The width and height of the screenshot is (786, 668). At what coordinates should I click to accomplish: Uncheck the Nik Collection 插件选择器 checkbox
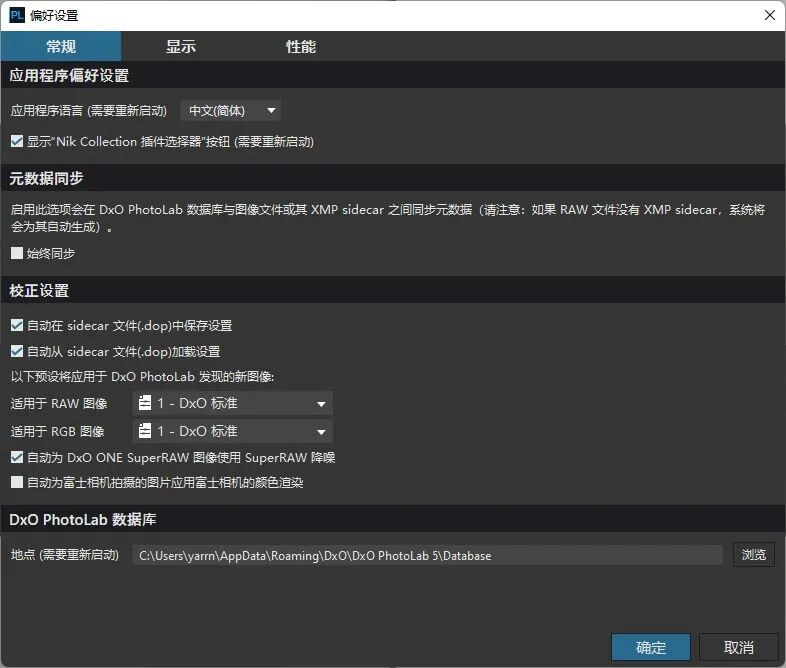17,141
